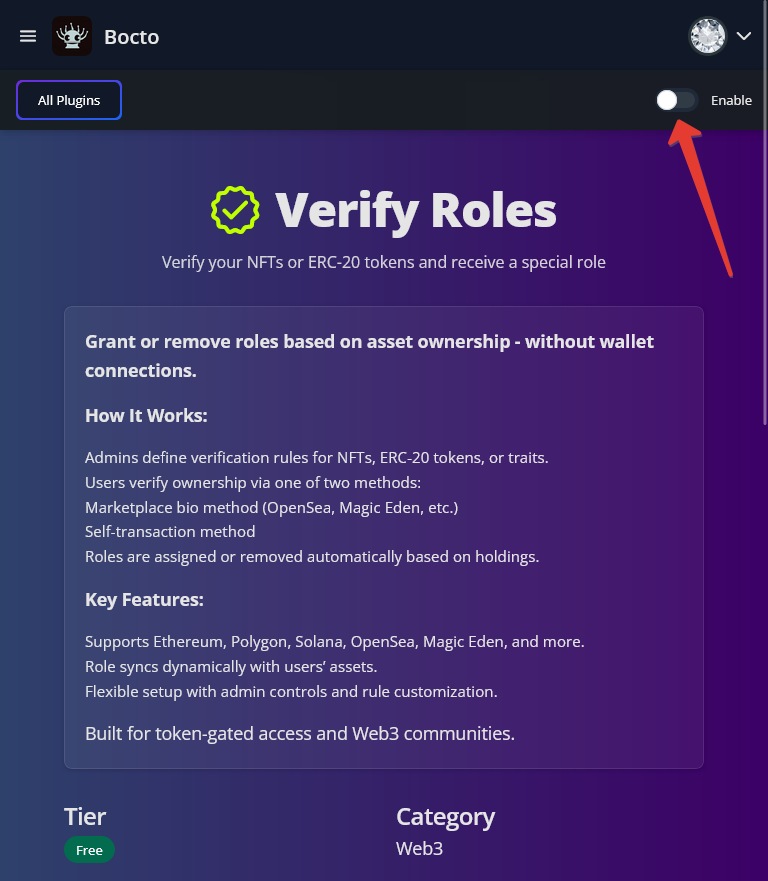
Task: Click the green verified badge icon
Action: coord(235,210)
